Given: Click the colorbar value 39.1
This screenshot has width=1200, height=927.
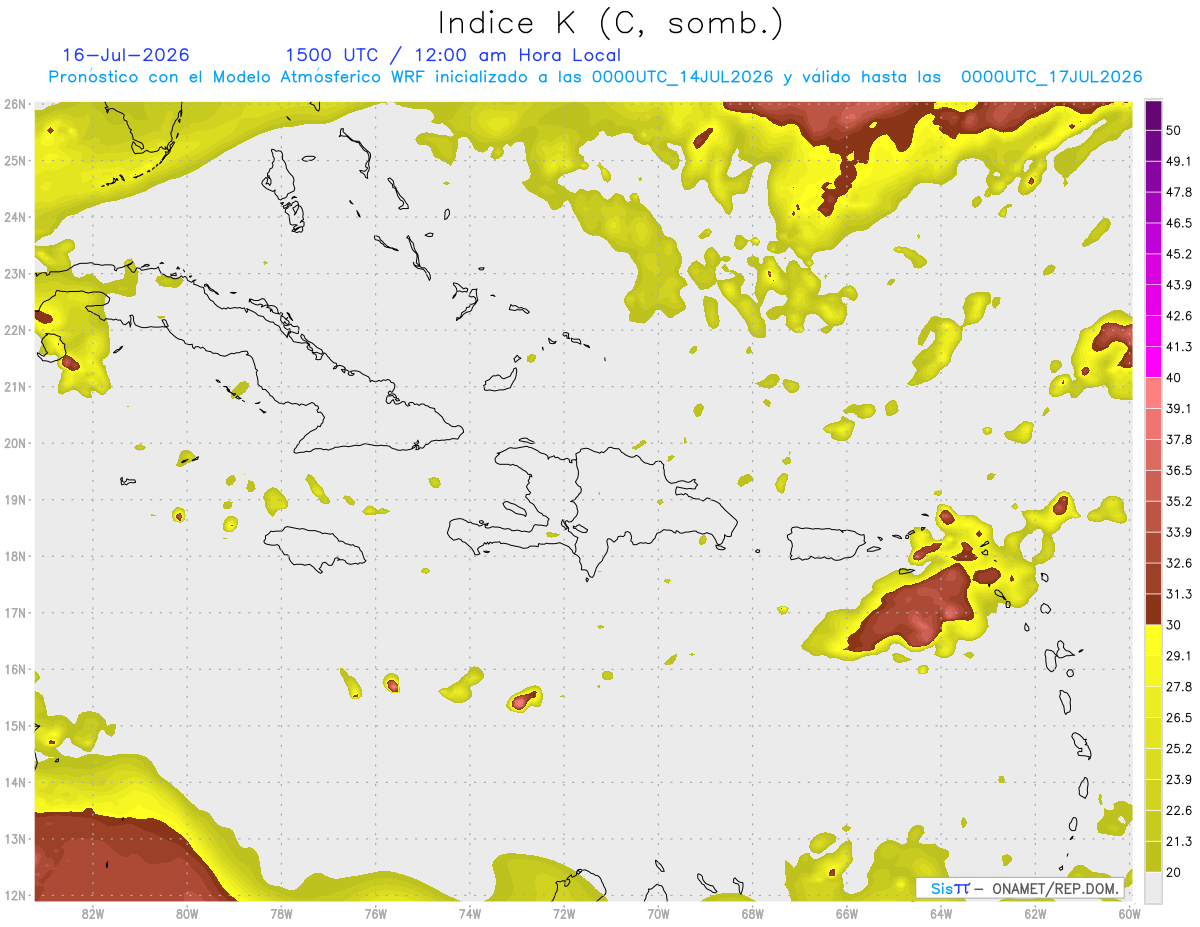Looking at the screenshot, I should point(1179,408).
